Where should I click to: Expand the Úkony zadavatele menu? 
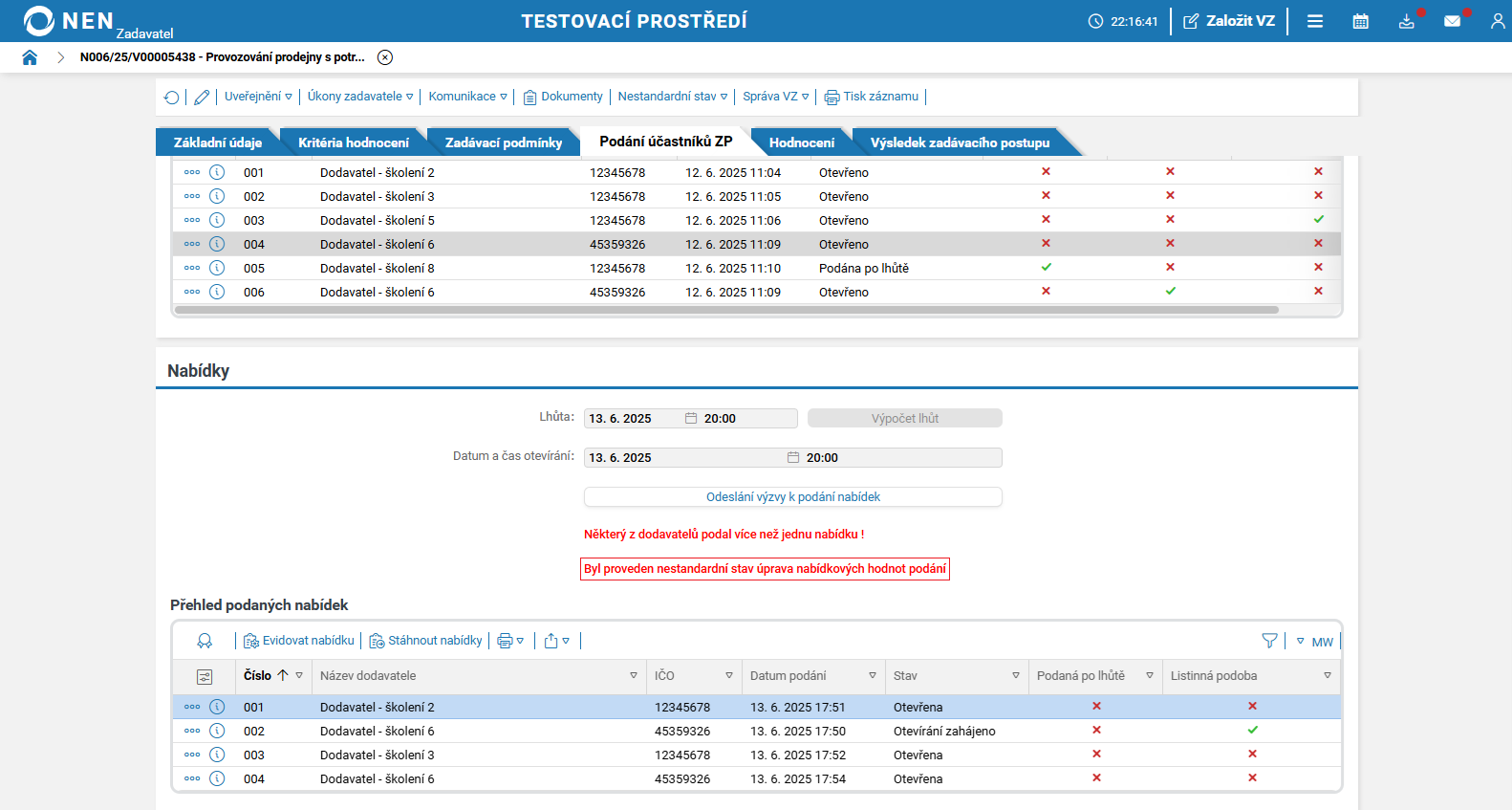(360, 97)
